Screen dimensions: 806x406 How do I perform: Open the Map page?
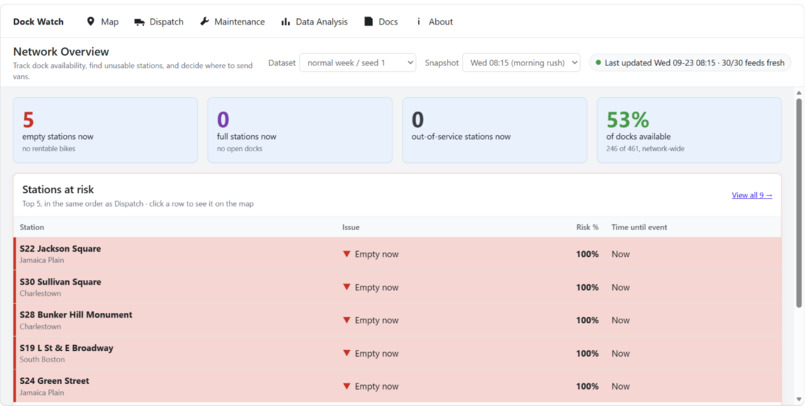click(x=103, y=22)
